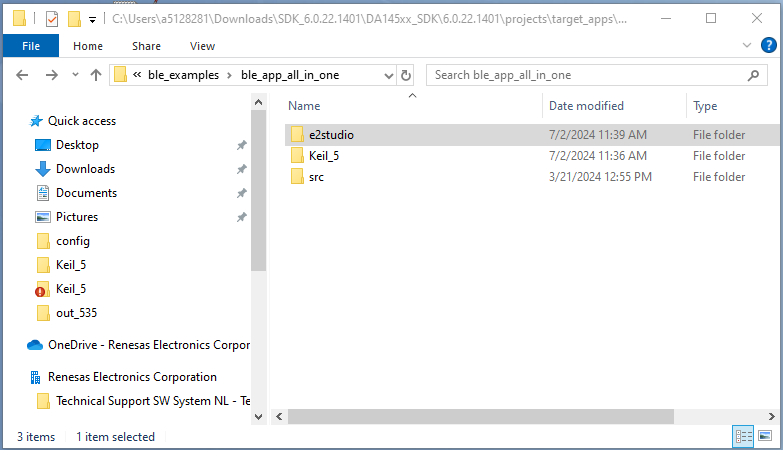This screenshot has height=450, width=783.
Task: Open the Share ribbon tab
Action: [146, 46]
